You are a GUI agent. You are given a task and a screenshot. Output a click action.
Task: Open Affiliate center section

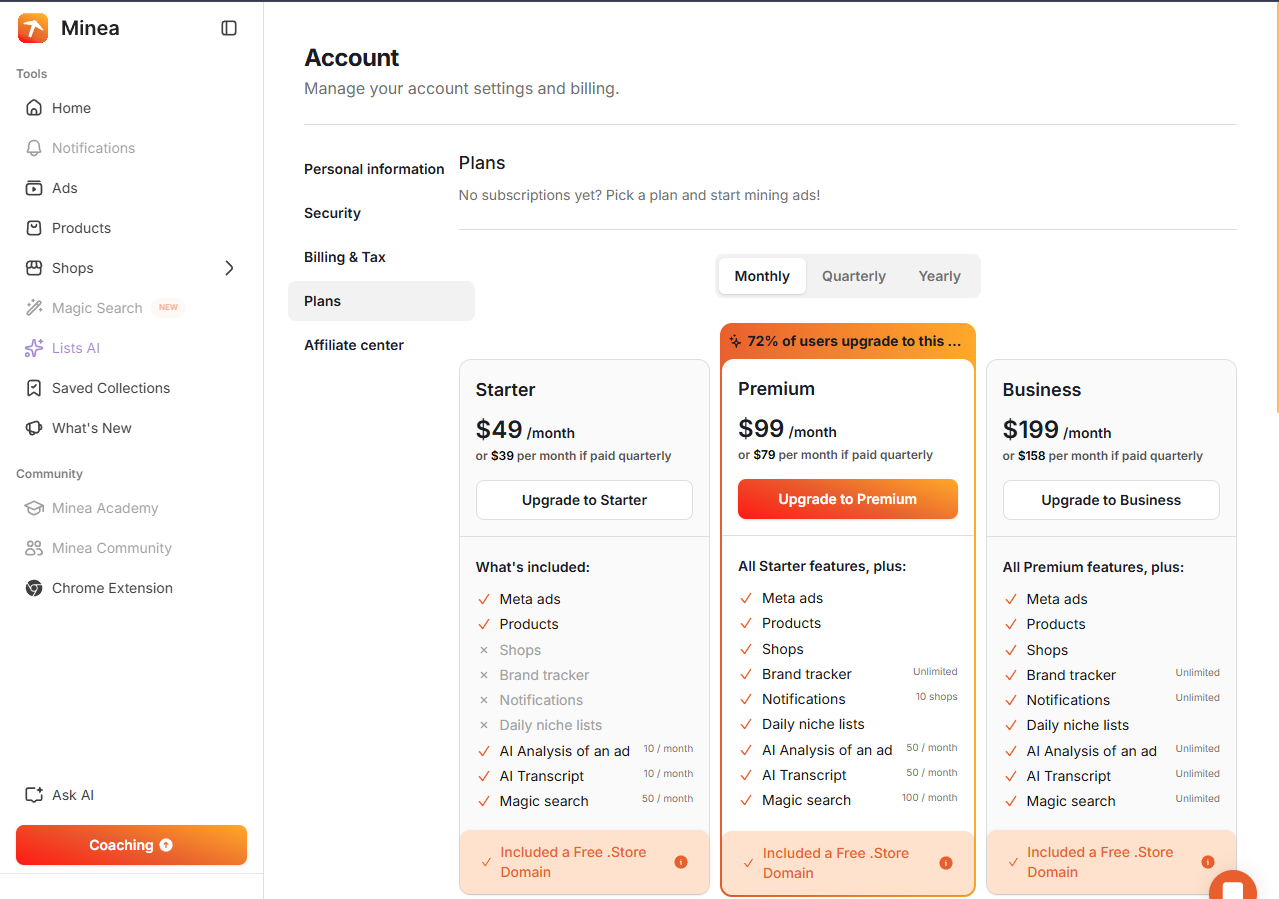pos(354,345)
